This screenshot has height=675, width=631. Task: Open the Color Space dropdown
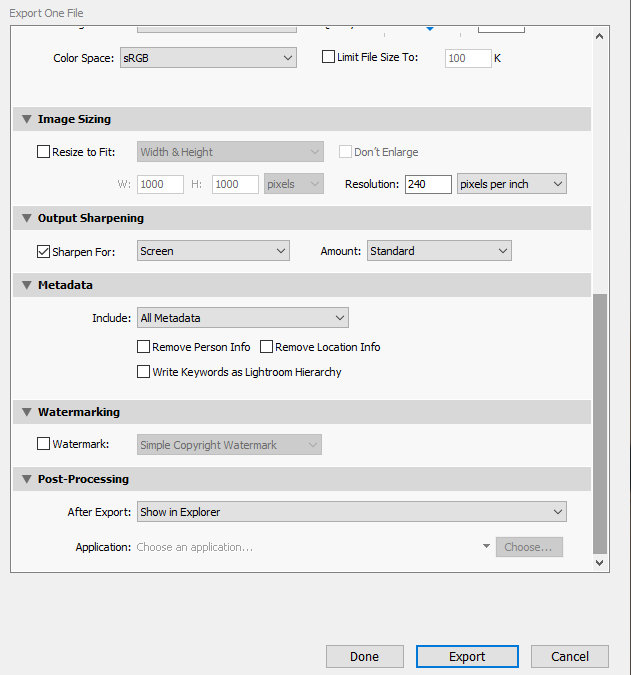tap(208, 58)
